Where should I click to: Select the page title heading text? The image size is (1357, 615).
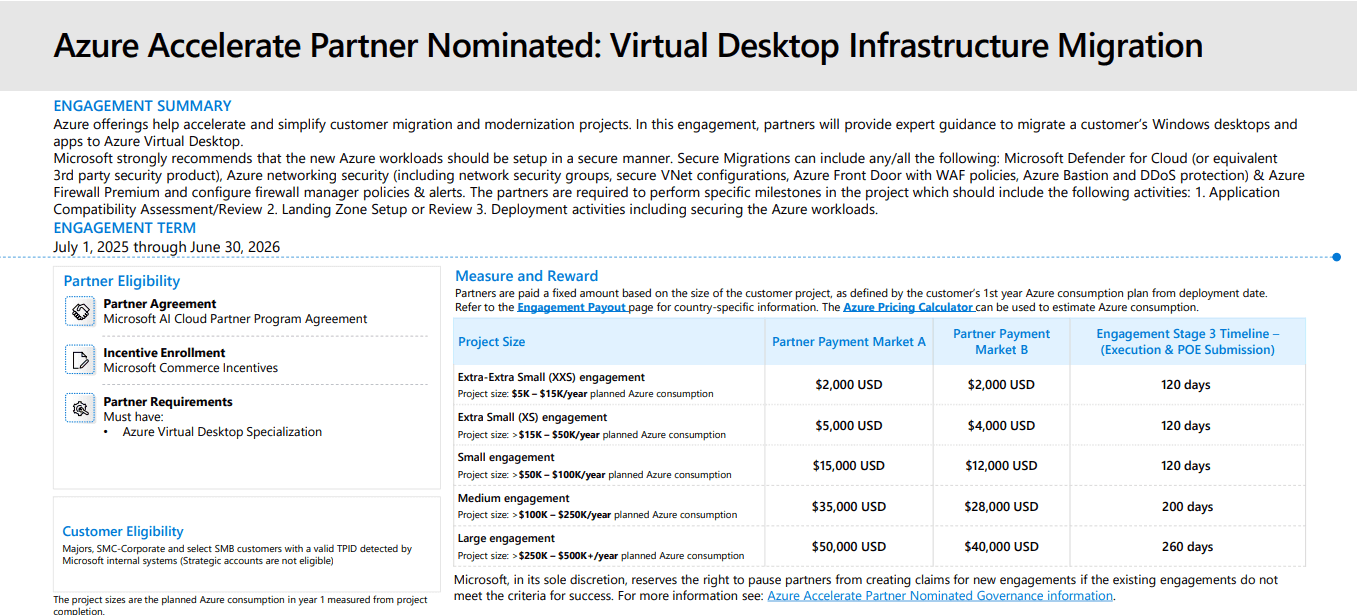(x=628, y=45)
